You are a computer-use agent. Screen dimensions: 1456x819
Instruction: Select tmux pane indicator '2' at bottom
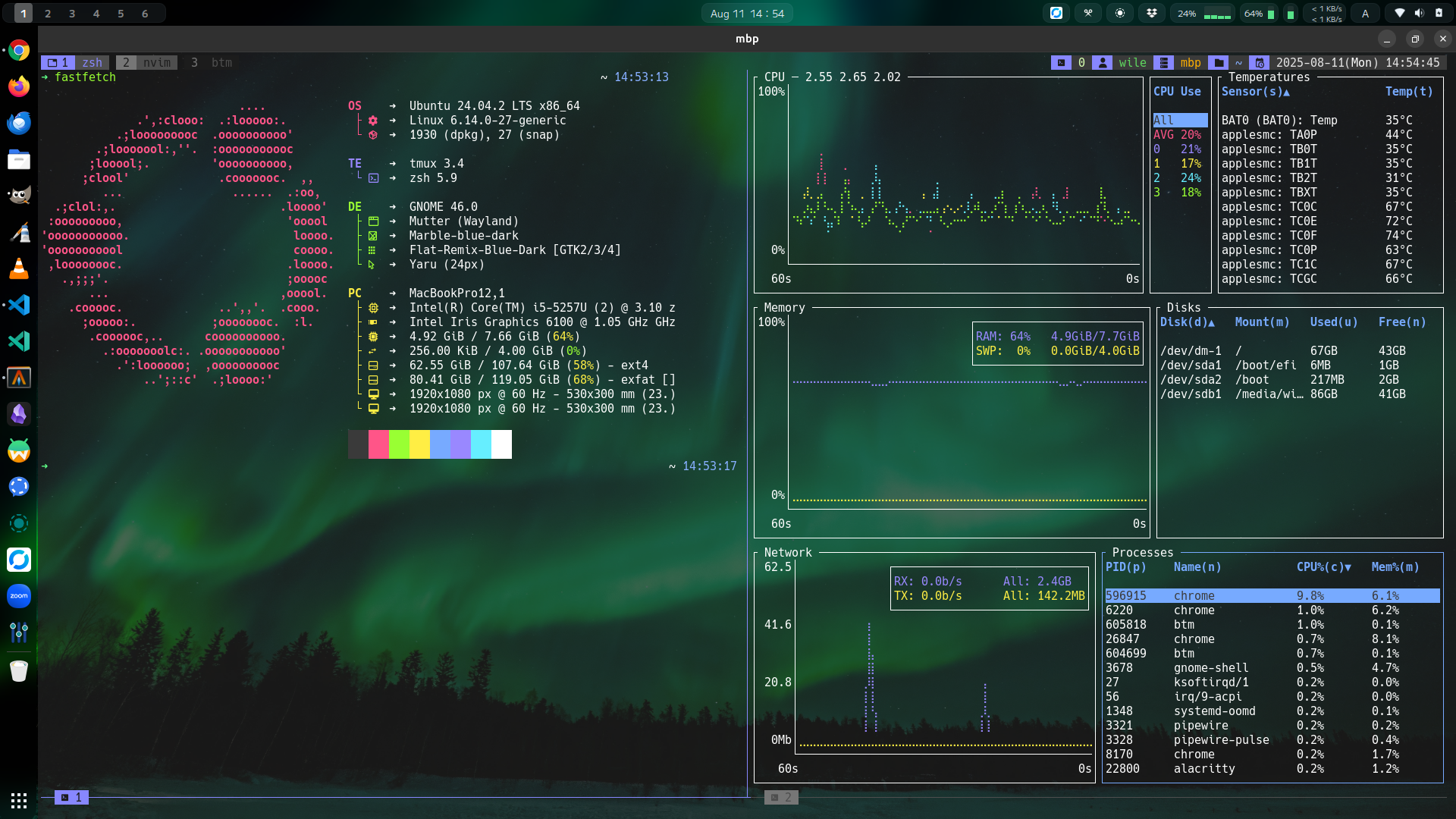click(781, 797)
